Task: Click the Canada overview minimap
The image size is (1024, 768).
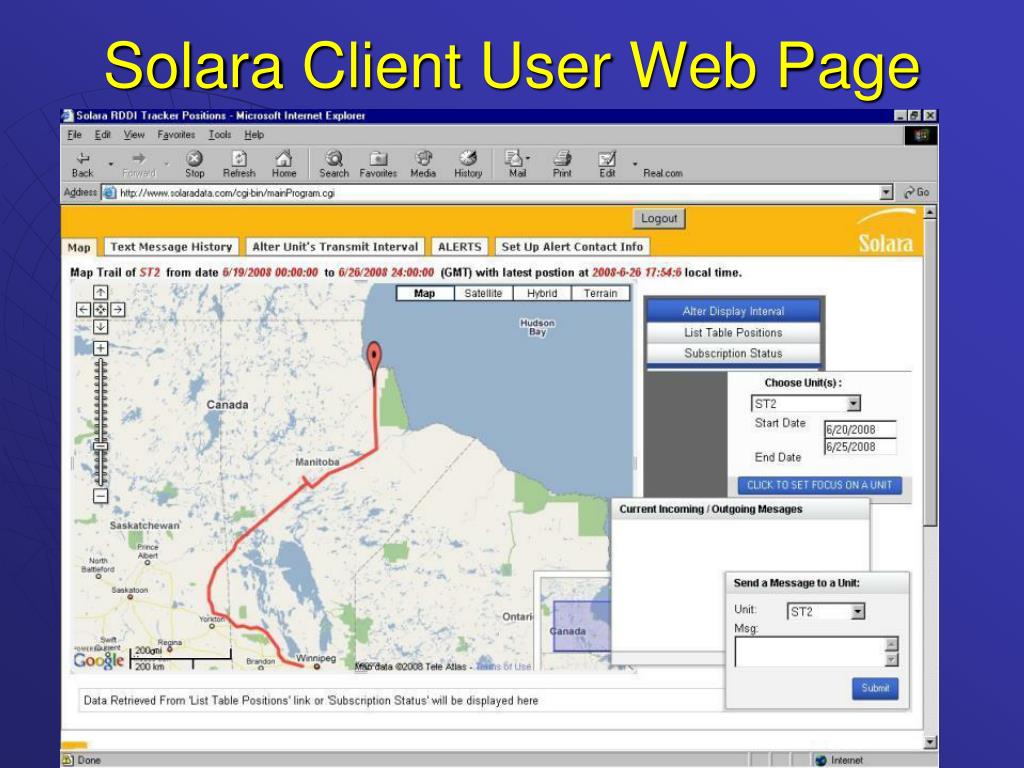Action: click(x=573, y=622)
